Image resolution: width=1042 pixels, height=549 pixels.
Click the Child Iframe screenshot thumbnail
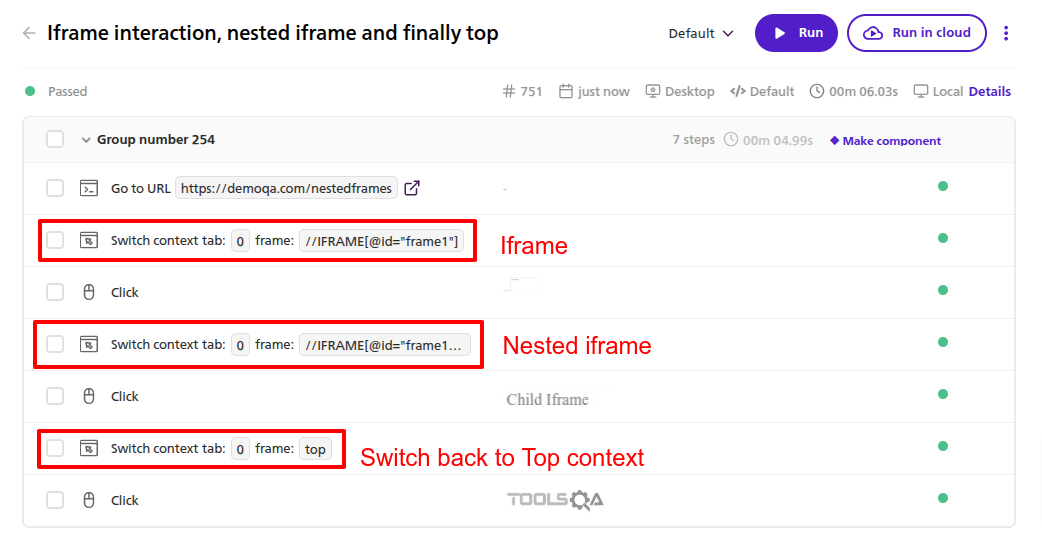pos(547,399)
